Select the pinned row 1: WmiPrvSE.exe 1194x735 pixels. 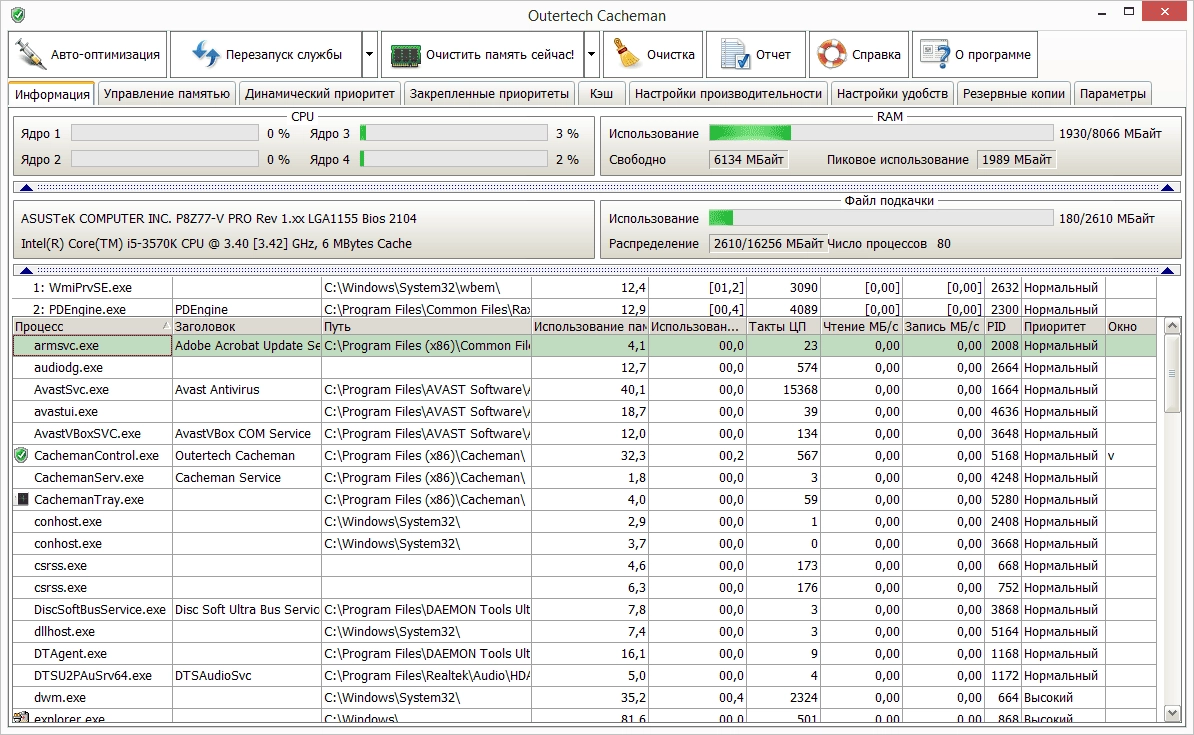[584, 288]
